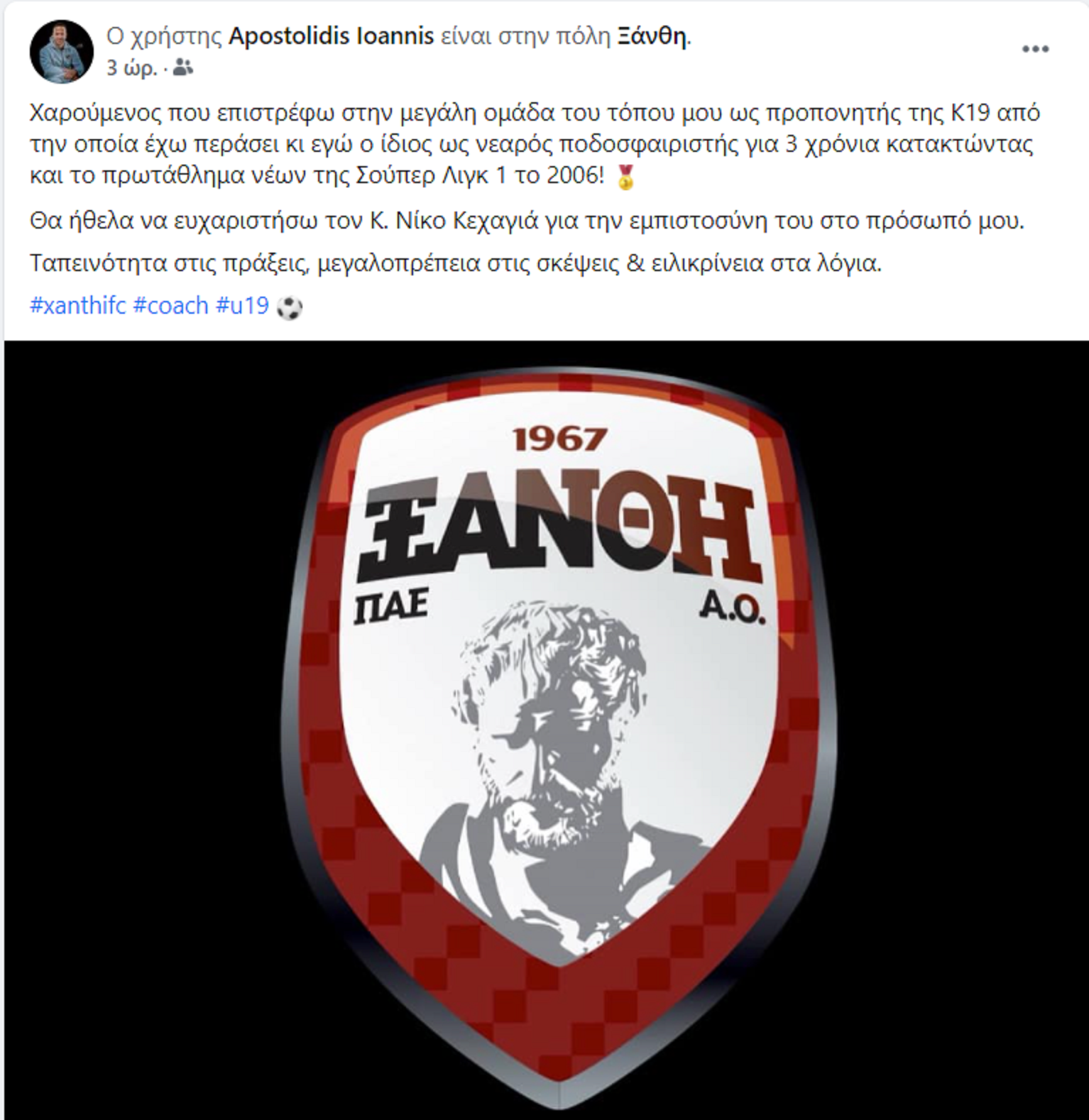Open the #coach hashtag
The width and height of the screenshot is (1089, 1120).
[171, 305]
